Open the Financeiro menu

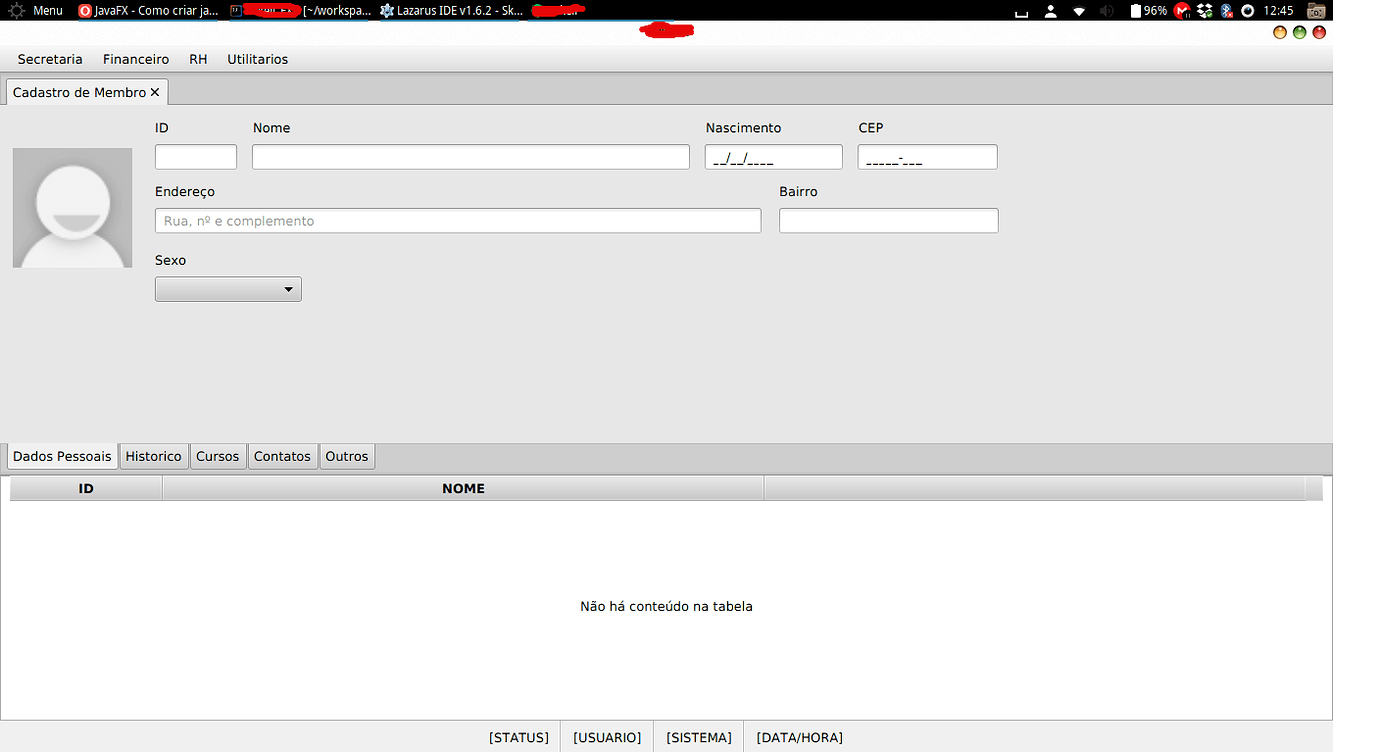(x=135, y=59)
